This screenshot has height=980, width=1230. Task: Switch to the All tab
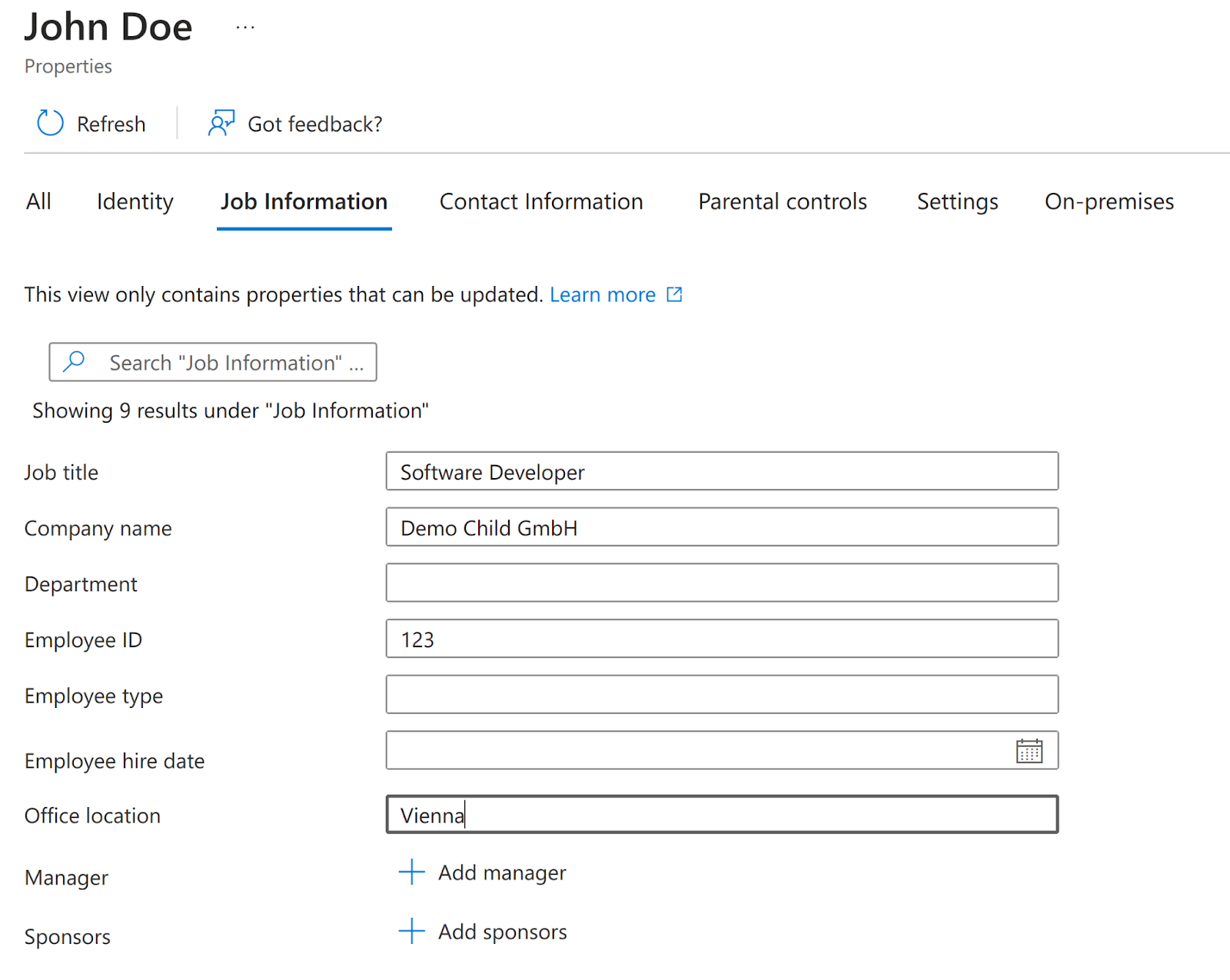click(x=38, y=201)
